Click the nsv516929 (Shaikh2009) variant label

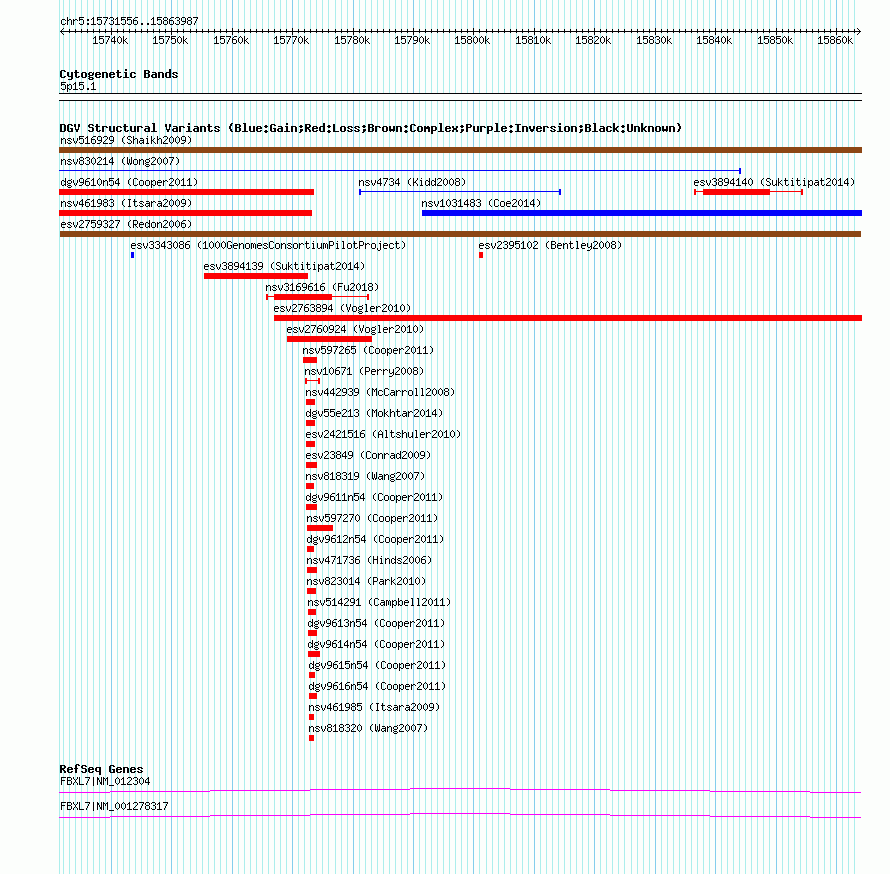[x=126, y=140]
